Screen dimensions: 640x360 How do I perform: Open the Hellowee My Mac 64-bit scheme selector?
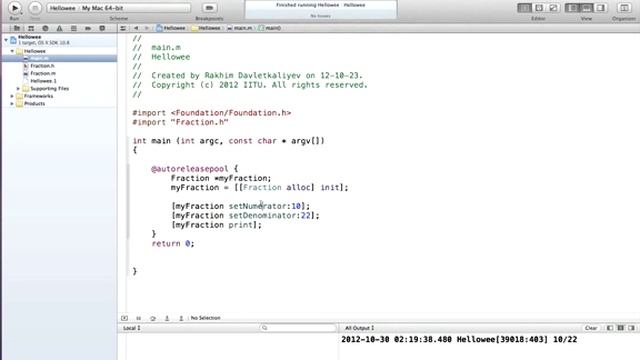118,8
